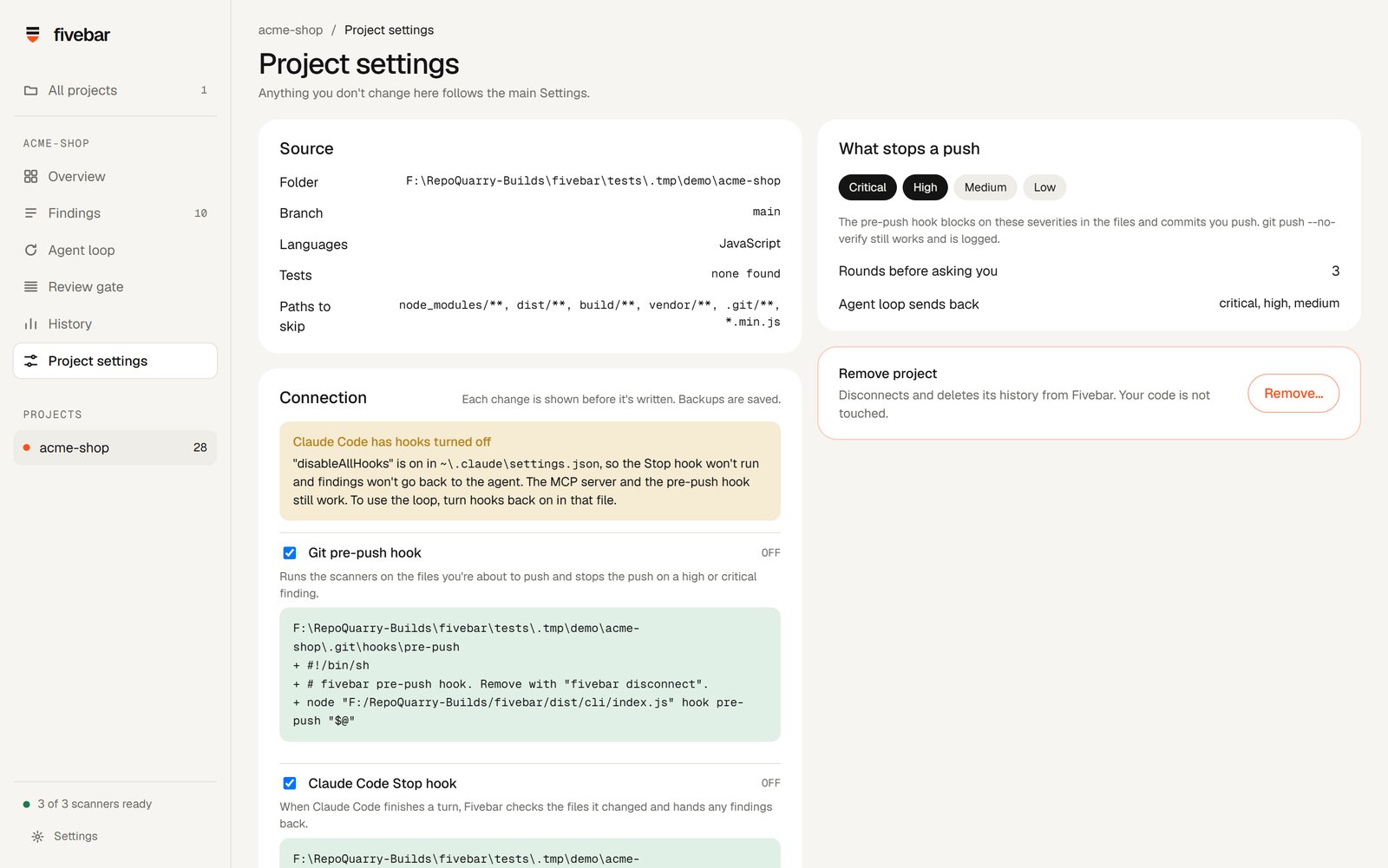Click the Paths to skip value

(x=590, y=314)
